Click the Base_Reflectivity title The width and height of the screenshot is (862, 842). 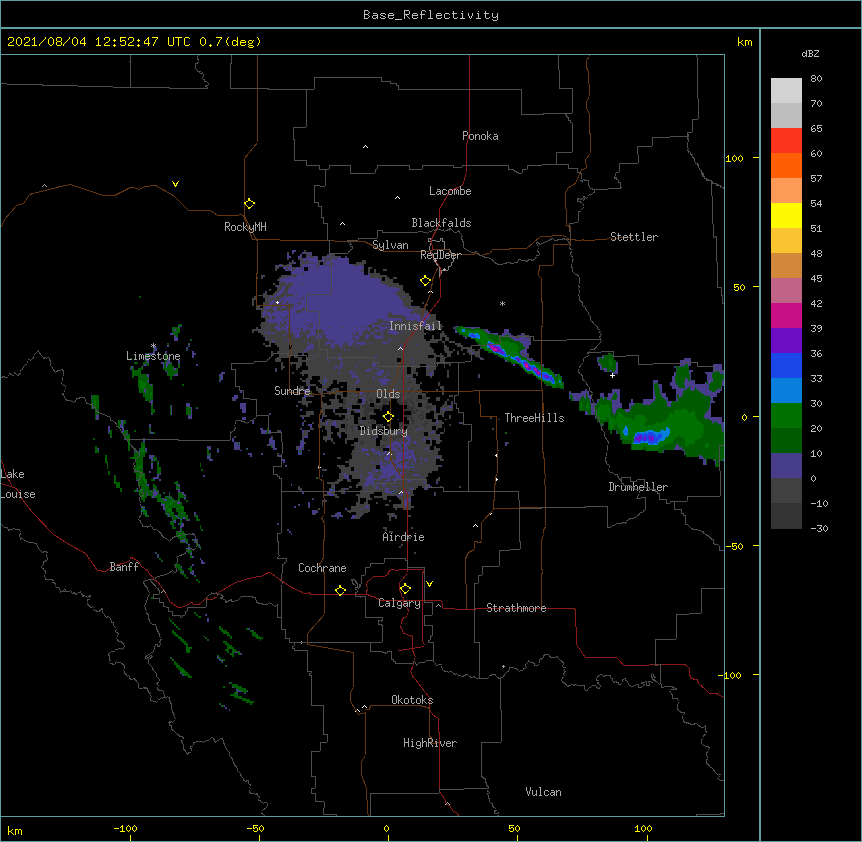point(431,15)
